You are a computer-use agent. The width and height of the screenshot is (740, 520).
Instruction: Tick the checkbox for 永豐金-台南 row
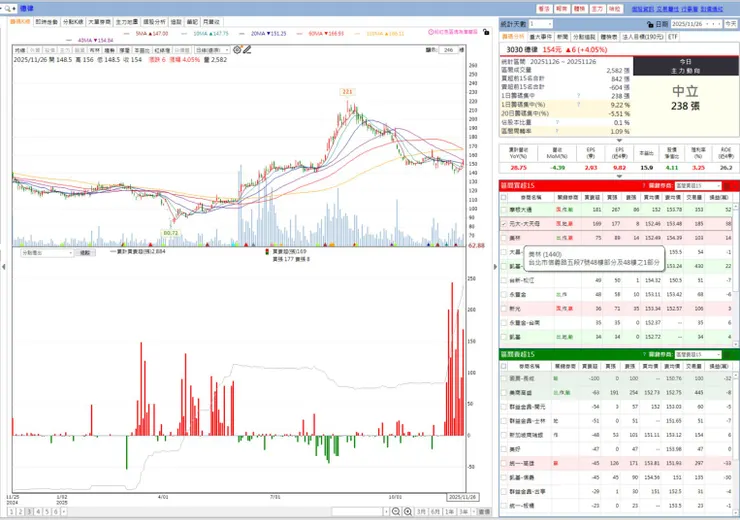[x=504, y=323]
